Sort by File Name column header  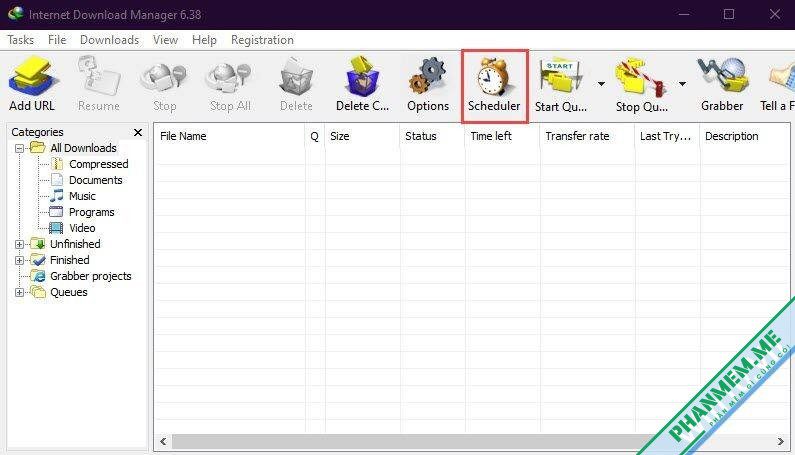229,136
